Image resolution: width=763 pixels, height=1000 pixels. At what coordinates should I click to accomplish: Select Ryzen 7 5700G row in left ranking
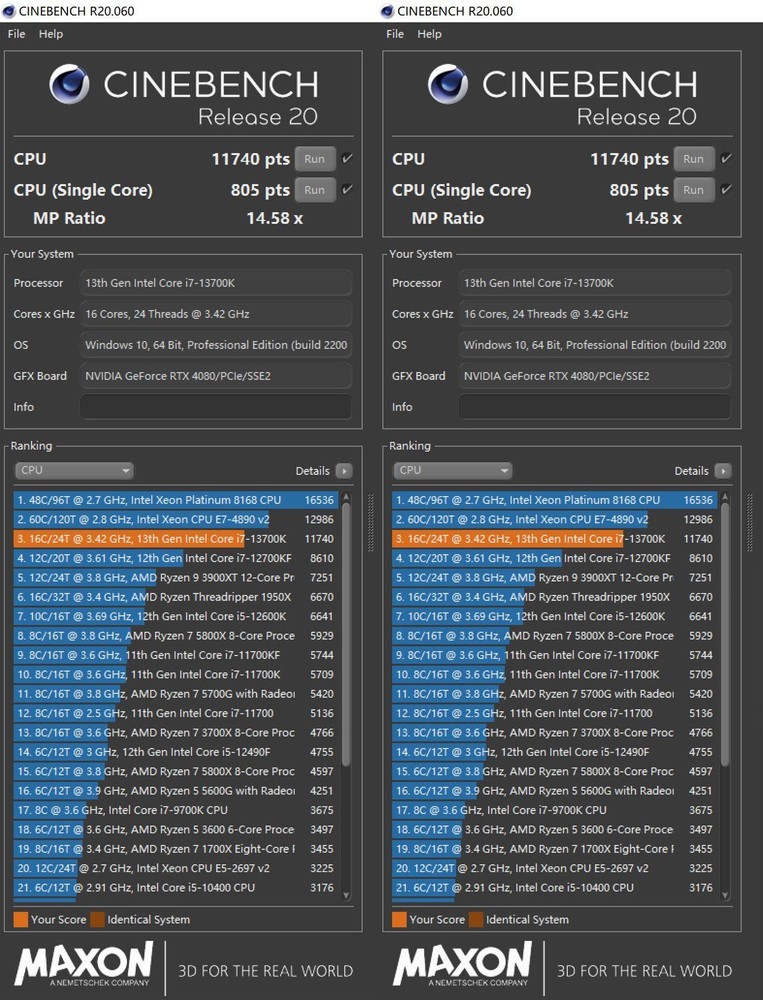coord(176,694)
